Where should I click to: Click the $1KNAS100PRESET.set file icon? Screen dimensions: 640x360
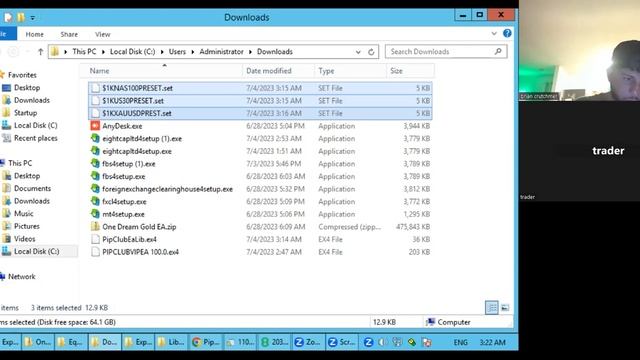click(x=95, y=88)
